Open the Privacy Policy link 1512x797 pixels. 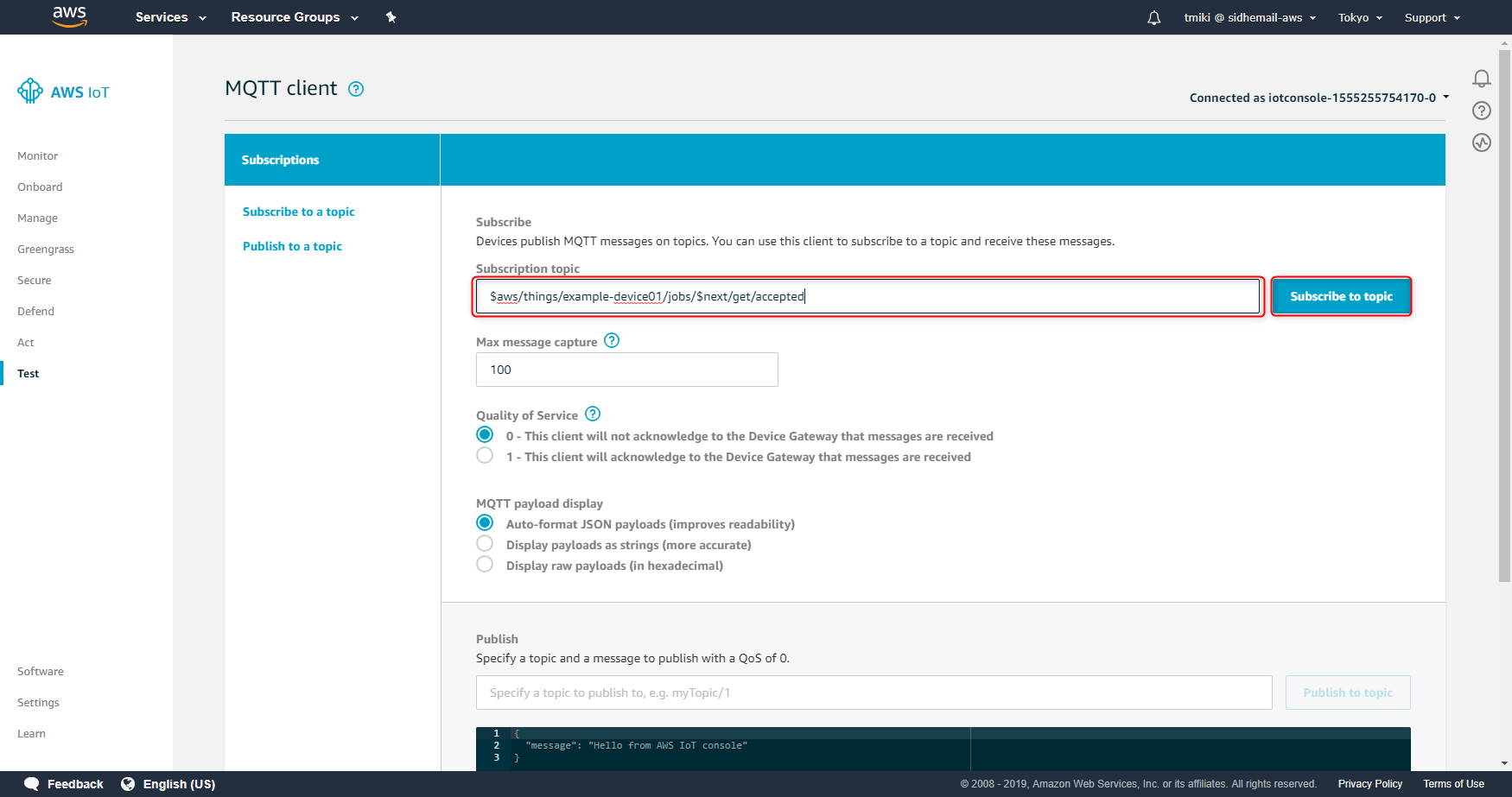1370,784
